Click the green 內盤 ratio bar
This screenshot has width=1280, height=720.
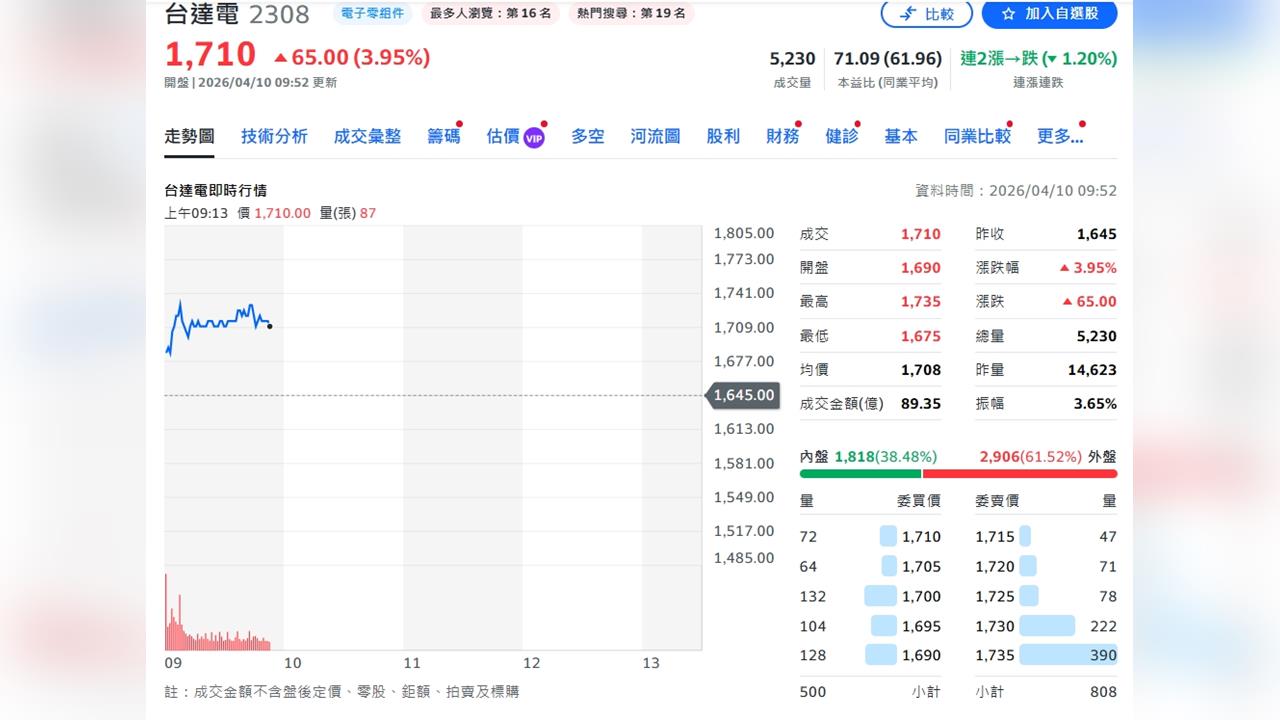click(x=860, y=474)
